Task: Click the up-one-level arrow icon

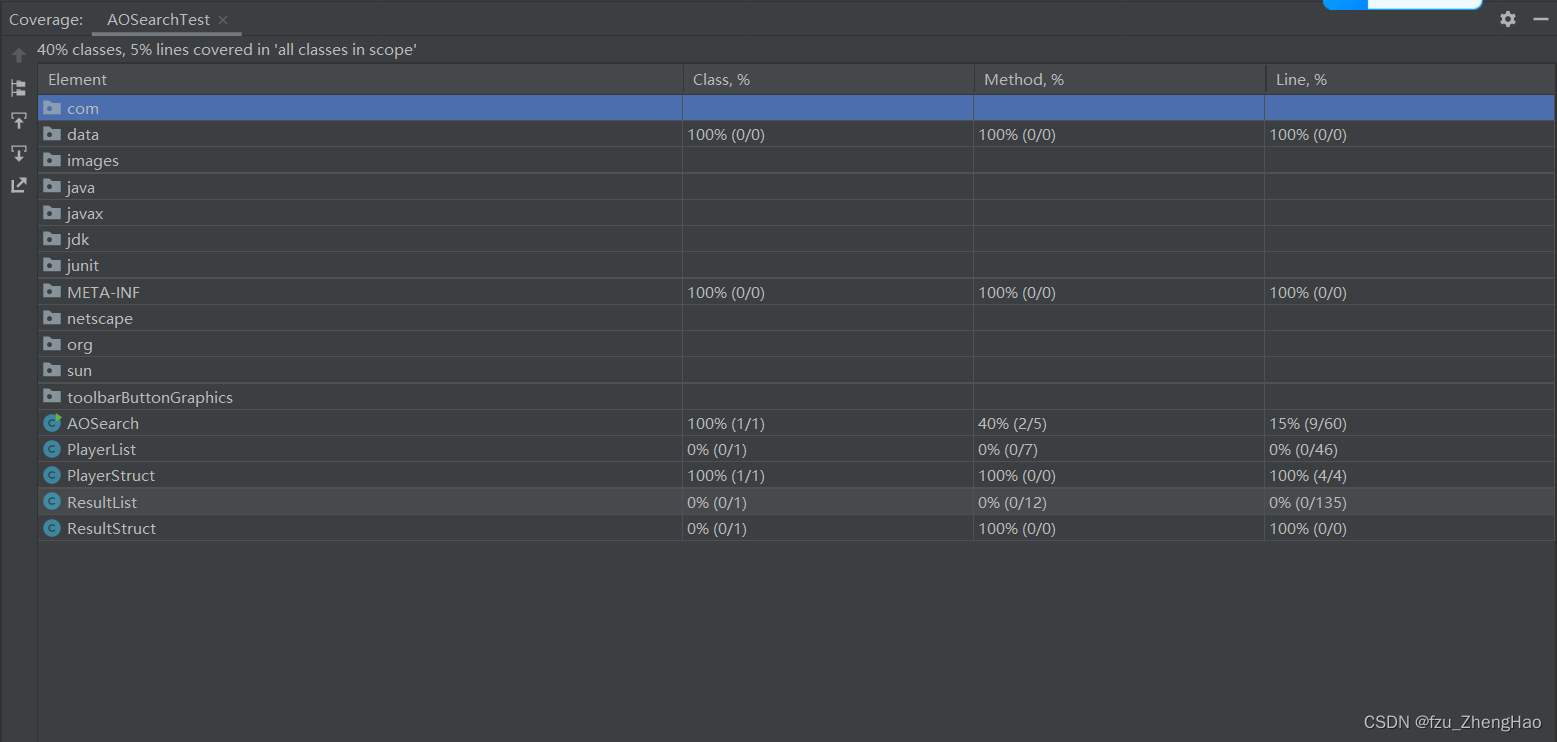Action: tap(19, 55)
